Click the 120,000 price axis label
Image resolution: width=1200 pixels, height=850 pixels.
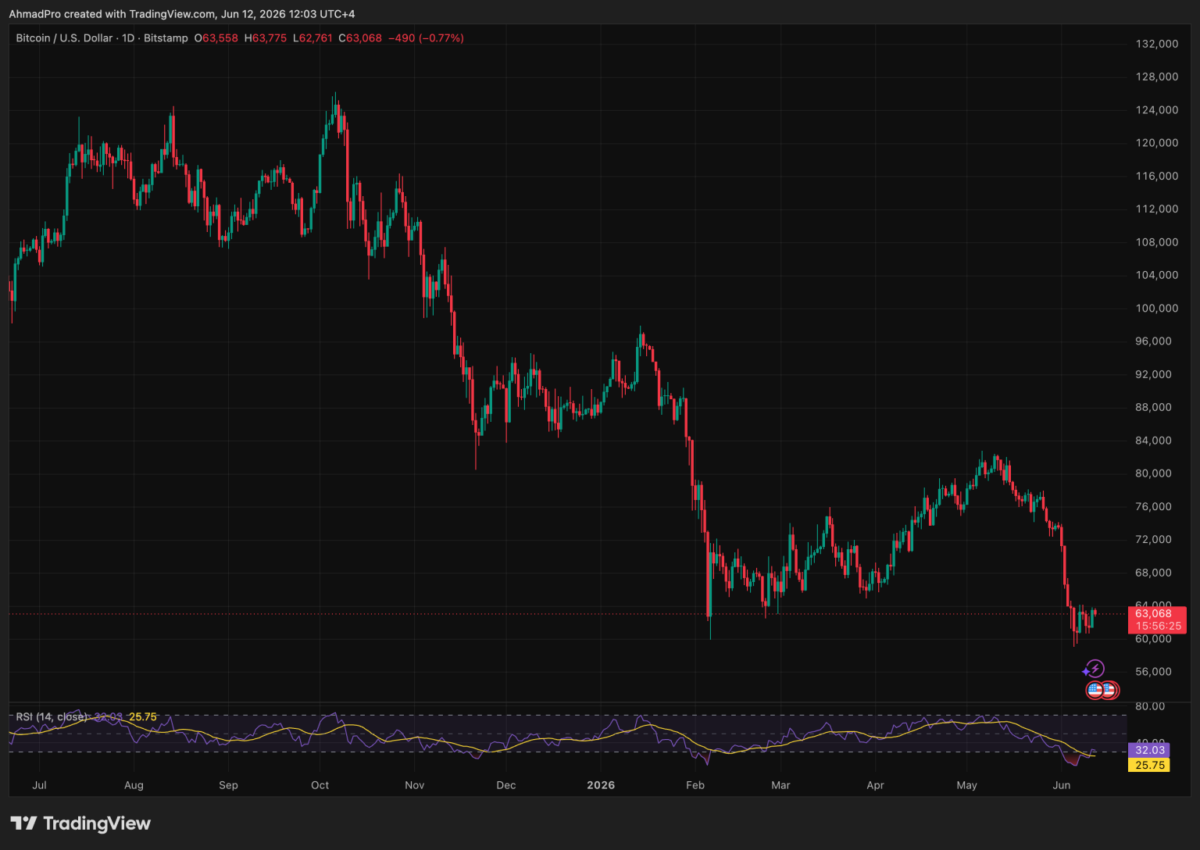[1155, 143]
